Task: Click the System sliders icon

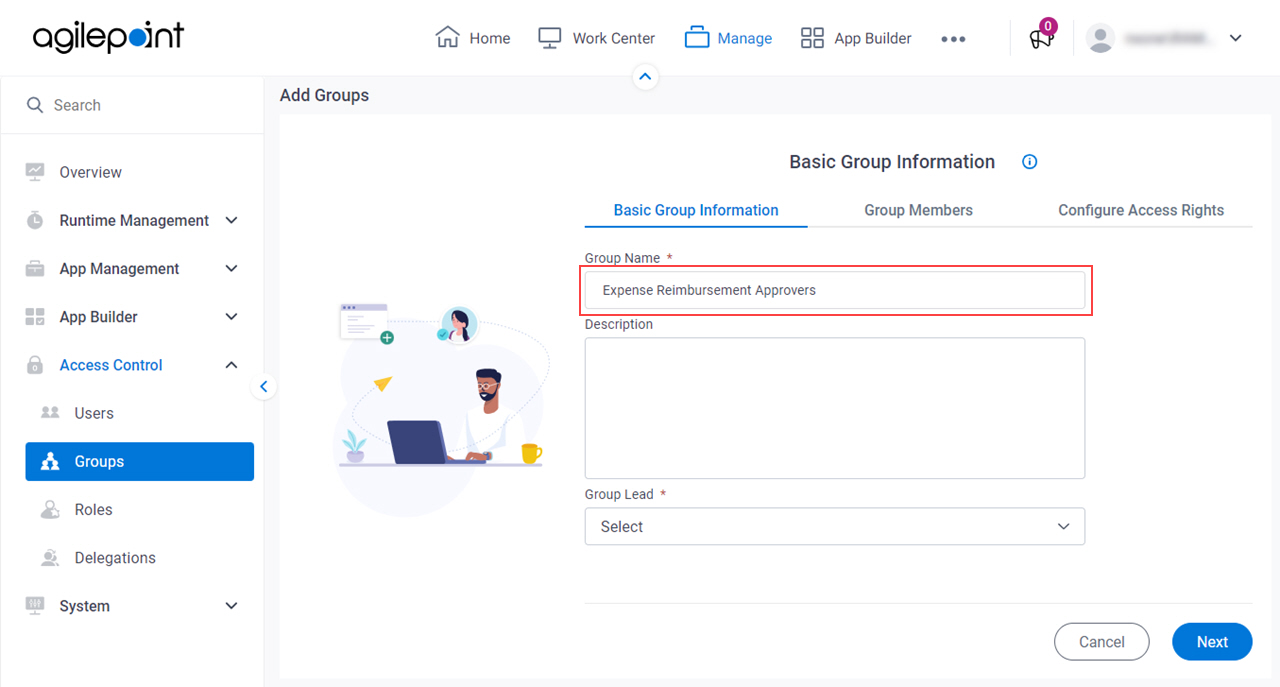Action: (35, 605)
